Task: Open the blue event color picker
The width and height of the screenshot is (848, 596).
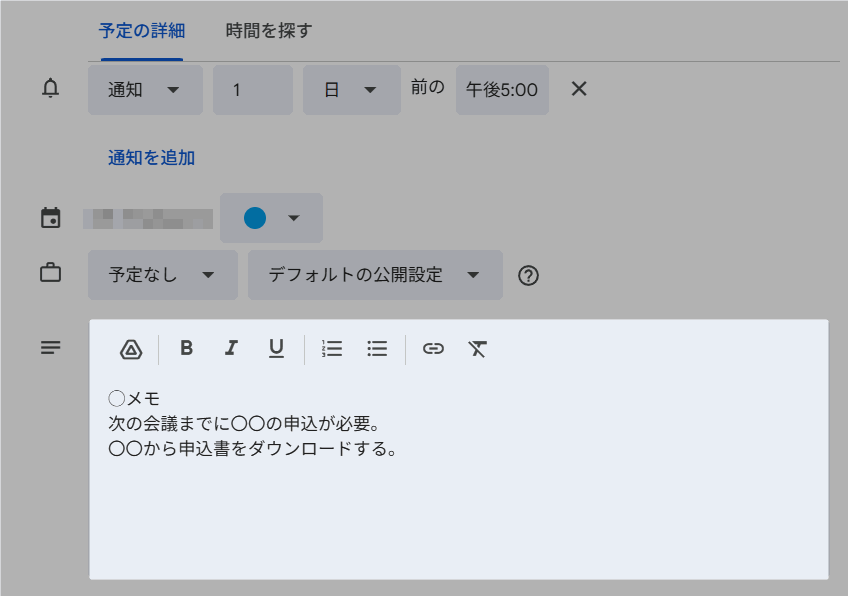Action: (x=271, y=218)
